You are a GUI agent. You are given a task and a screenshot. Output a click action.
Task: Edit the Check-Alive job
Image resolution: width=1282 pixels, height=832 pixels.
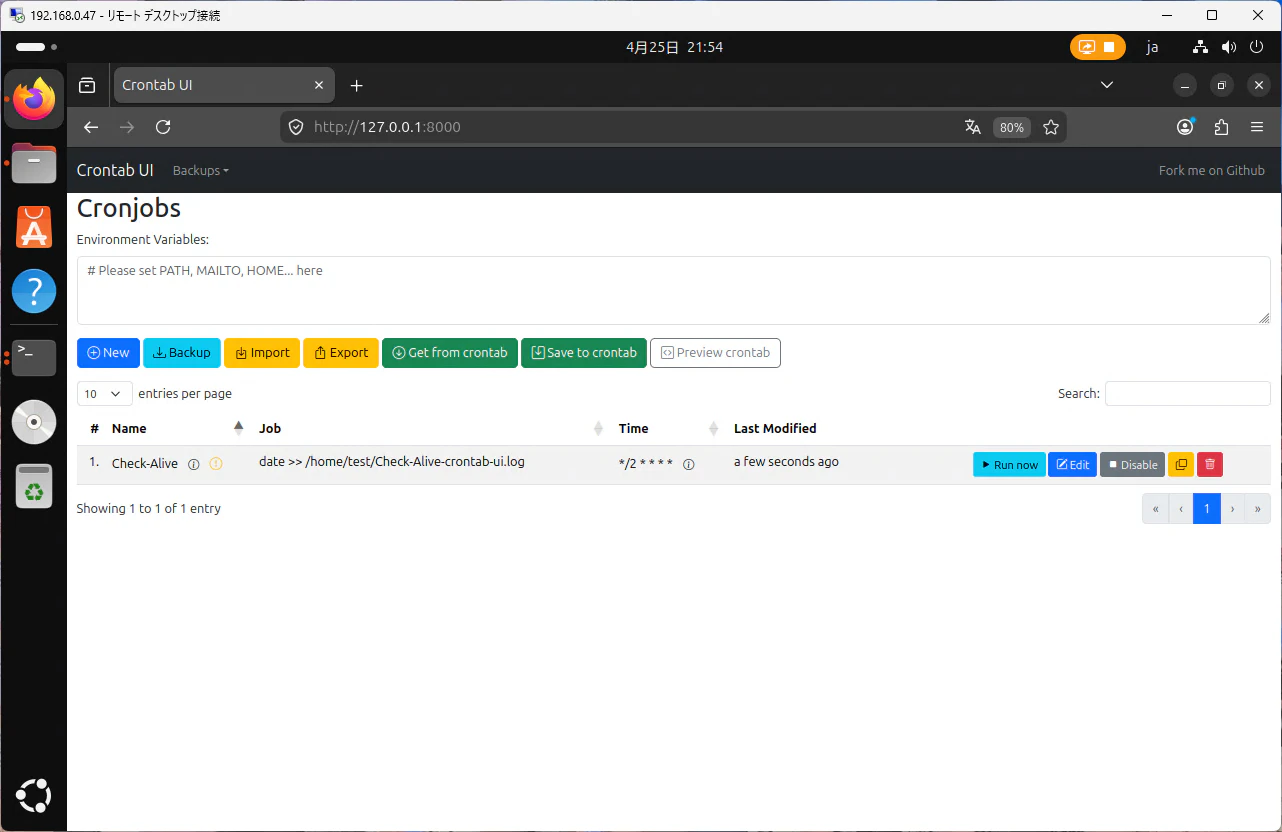pos(1072,464)
